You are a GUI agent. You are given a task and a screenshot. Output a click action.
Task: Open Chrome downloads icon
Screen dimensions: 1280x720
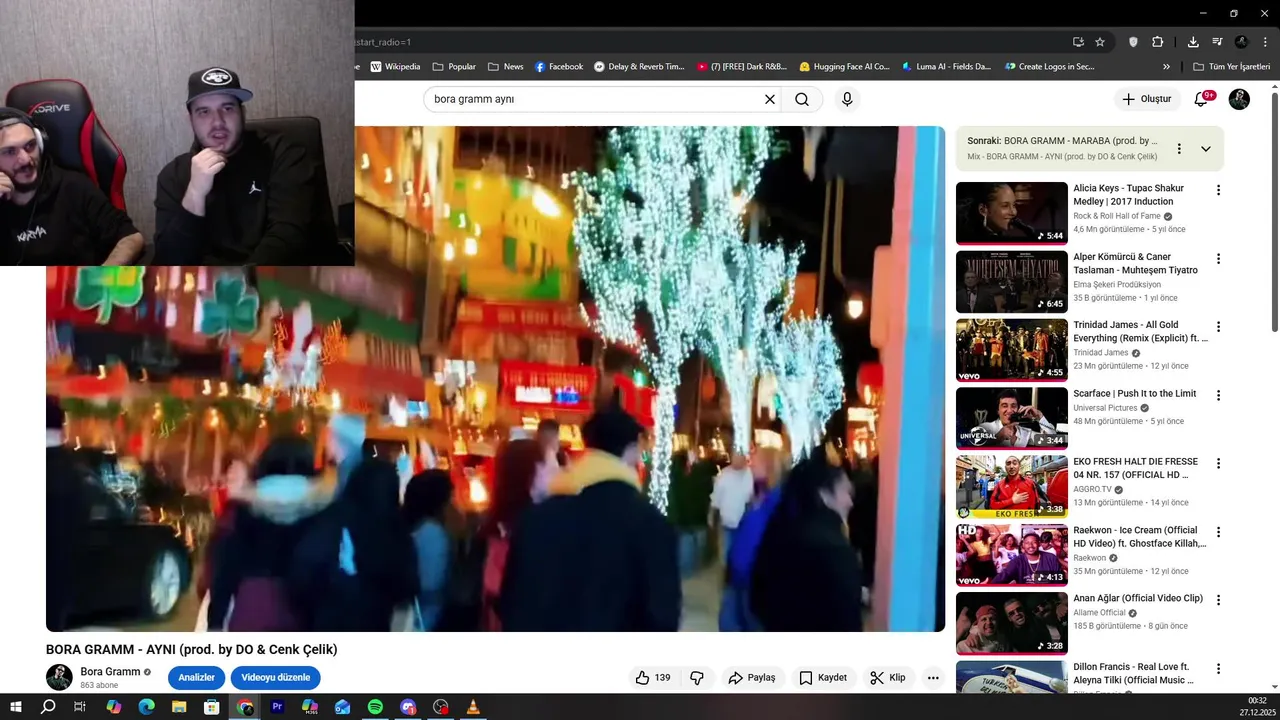1193,42
